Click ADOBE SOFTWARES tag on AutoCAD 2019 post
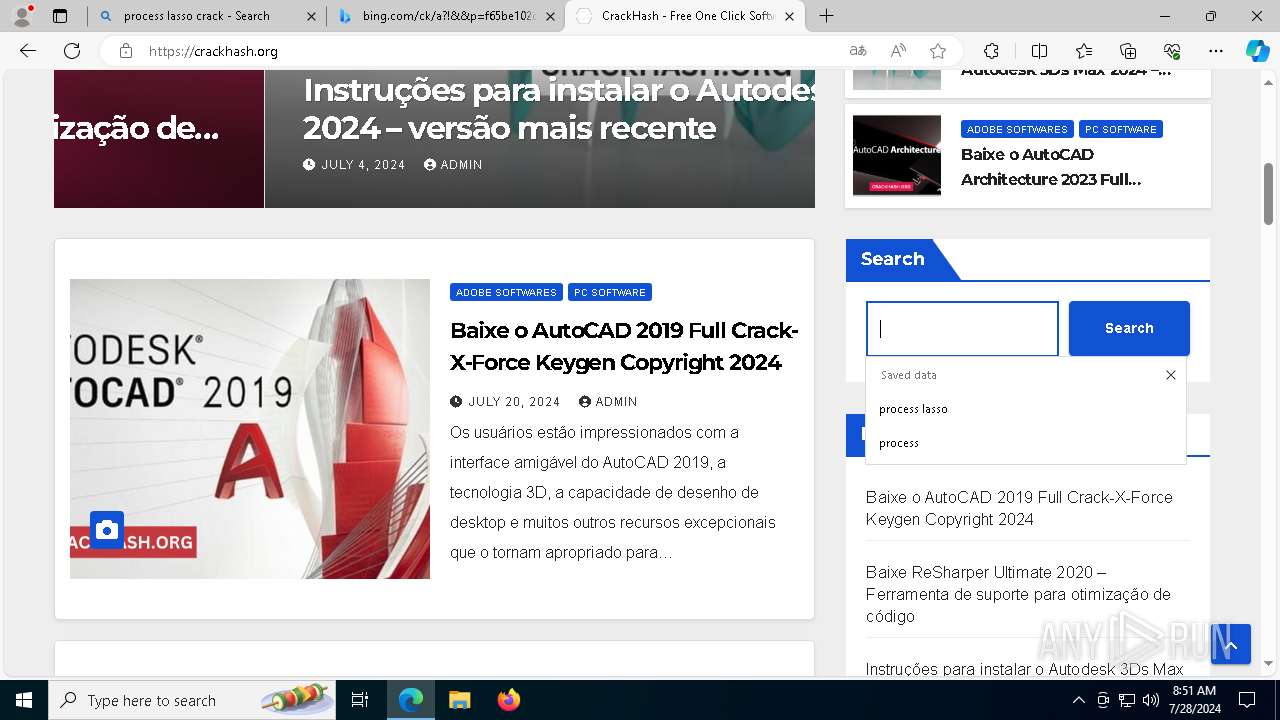 [506, 292]
